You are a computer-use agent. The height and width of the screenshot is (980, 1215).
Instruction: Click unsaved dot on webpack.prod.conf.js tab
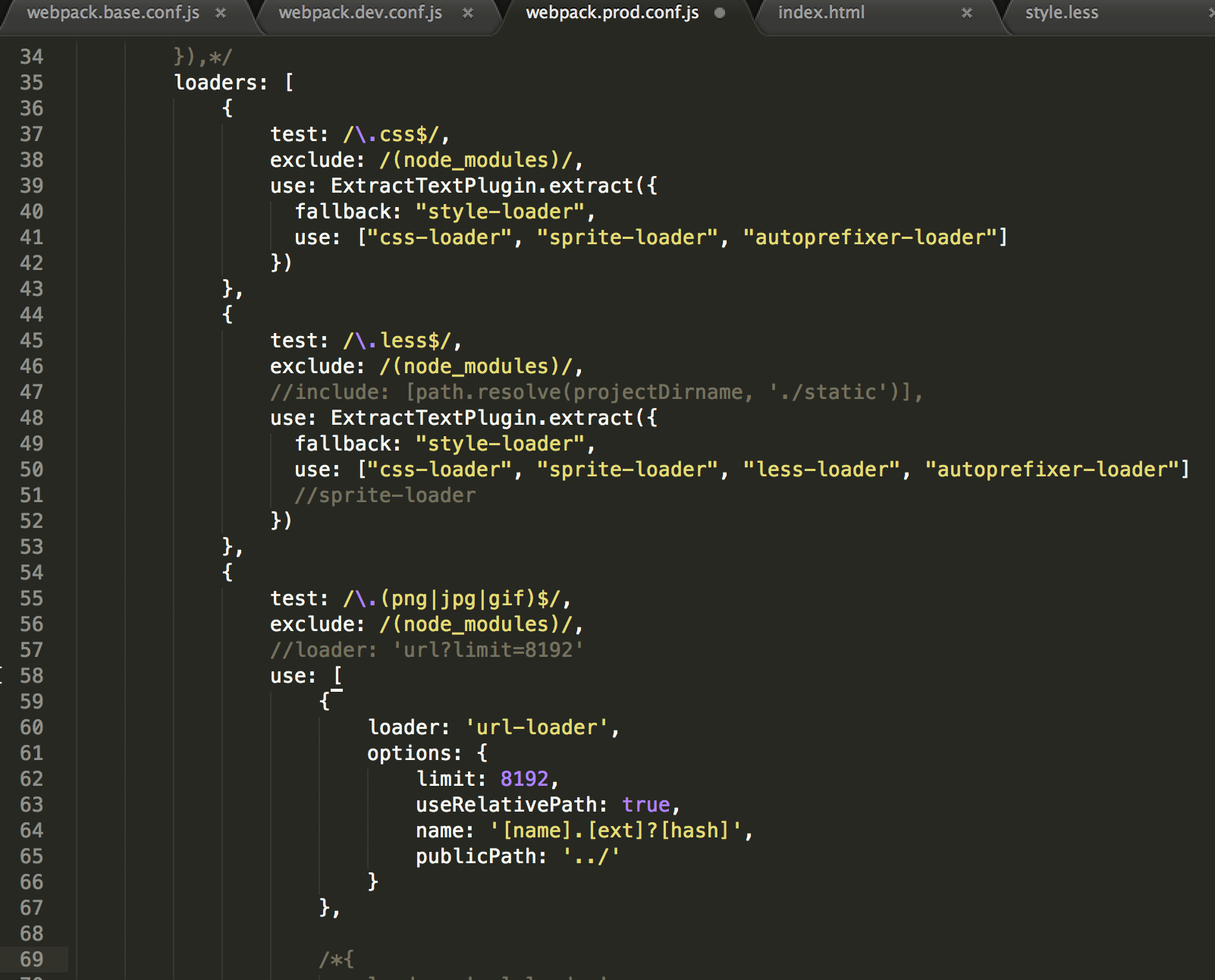[720, 13]
